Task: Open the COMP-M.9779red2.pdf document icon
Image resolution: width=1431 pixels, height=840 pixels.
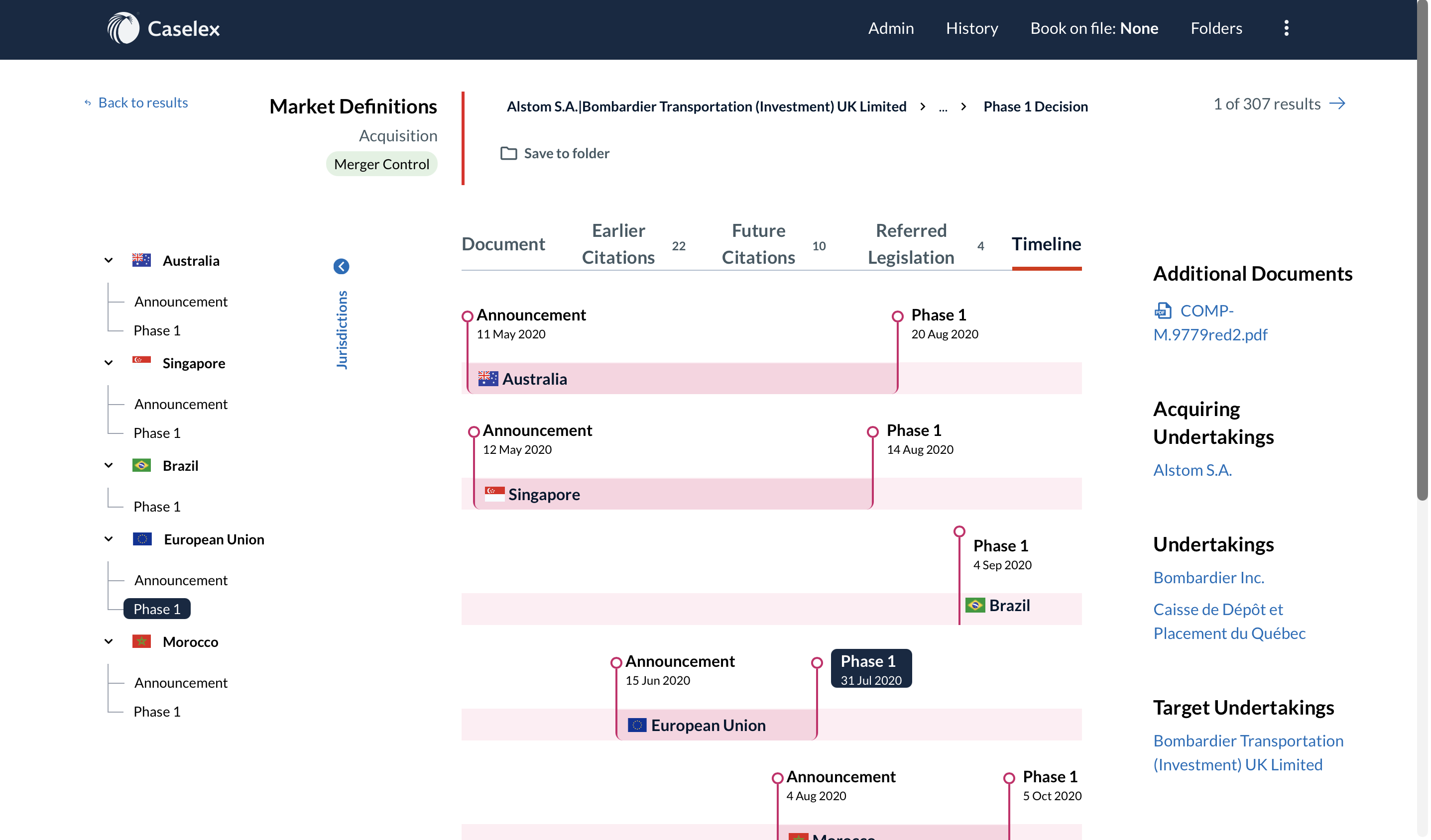Action: click(1163, 311)
